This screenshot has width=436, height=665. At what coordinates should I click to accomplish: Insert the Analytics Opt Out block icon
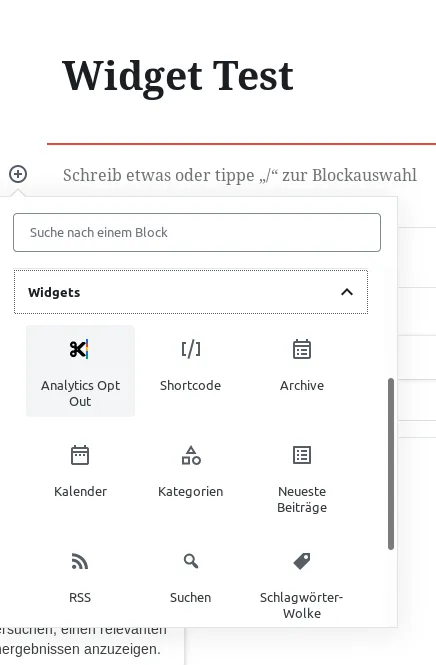coord(79,349)
